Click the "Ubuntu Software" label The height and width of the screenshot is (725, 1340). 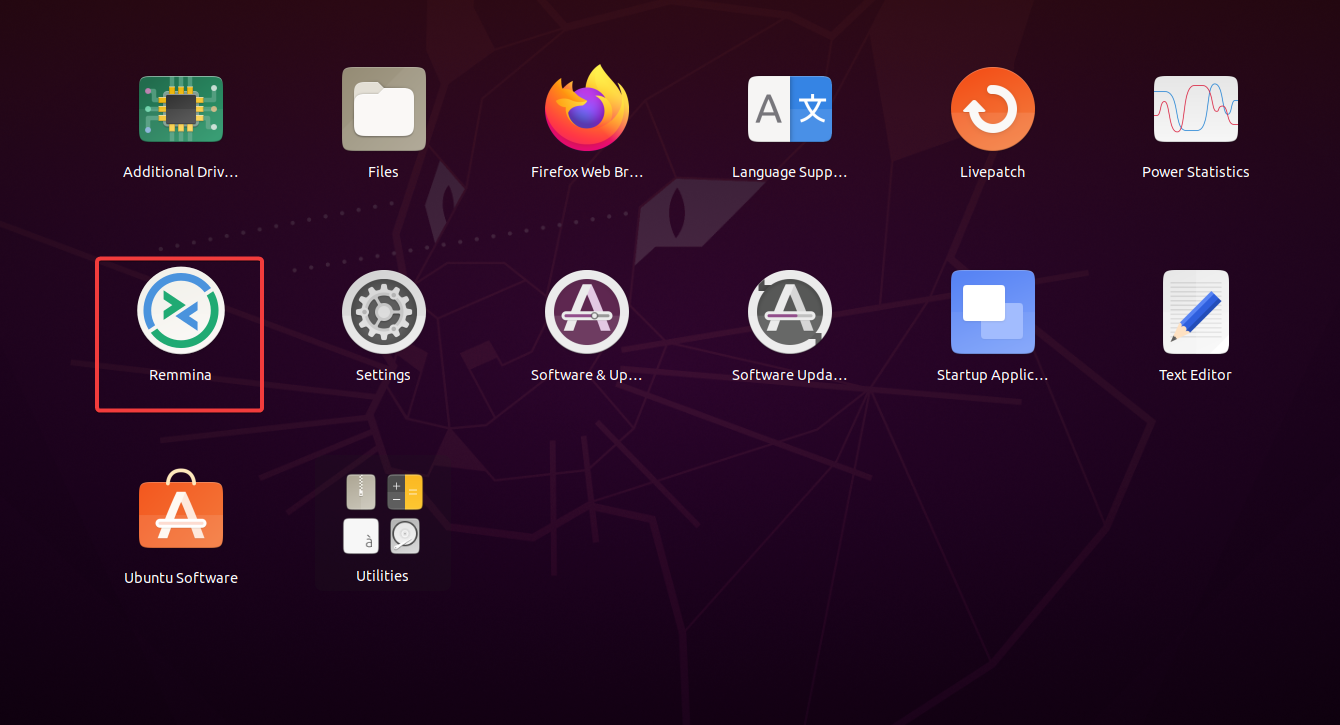pyautogui.click(x=181, y=578)
